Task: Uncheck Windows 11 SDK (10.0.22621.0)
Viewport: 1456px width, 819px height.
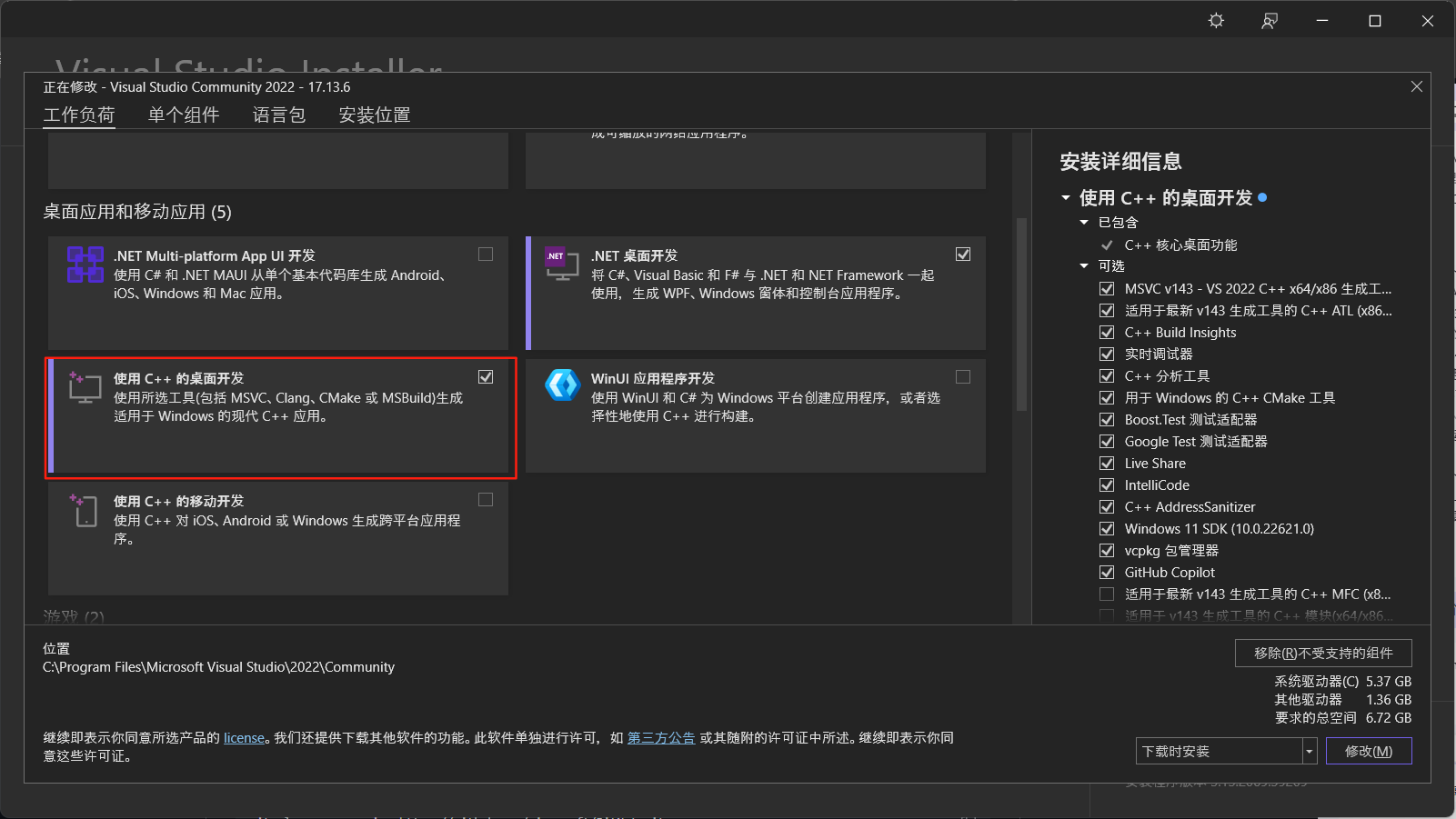Action: (1107, 529)
